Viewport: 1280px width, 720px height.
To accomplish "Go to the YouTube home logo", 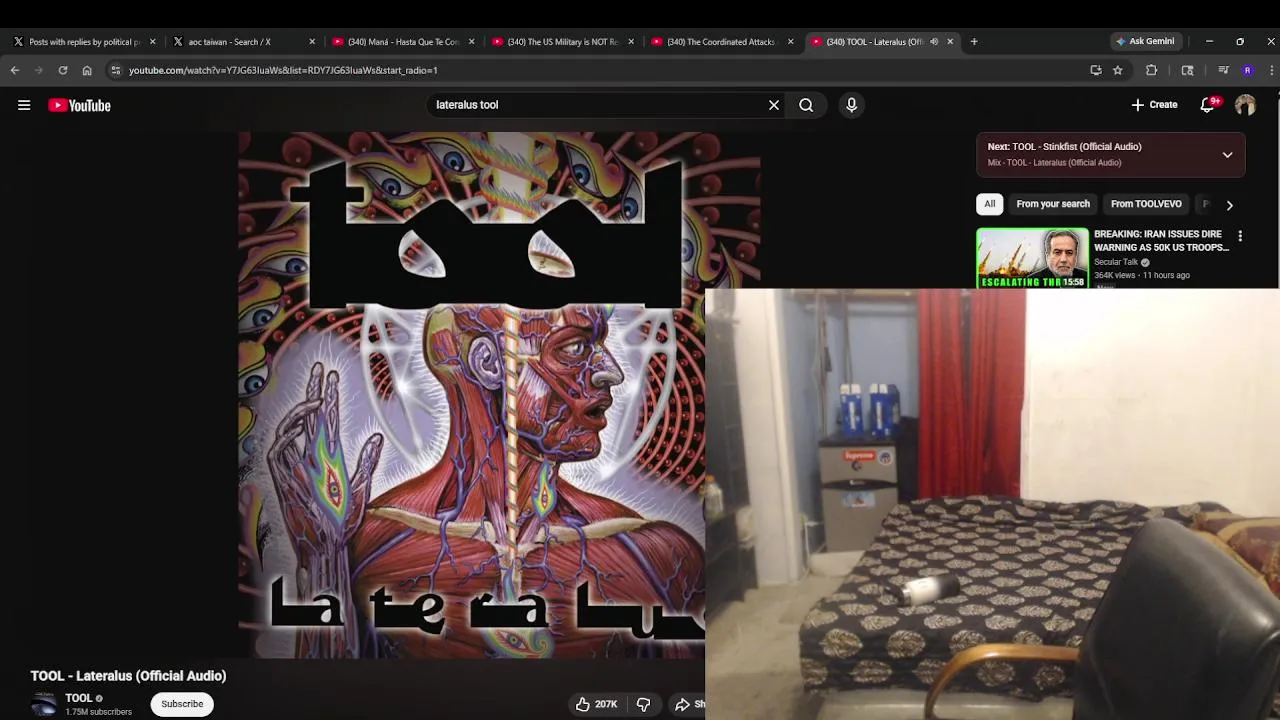I will 79,105.
